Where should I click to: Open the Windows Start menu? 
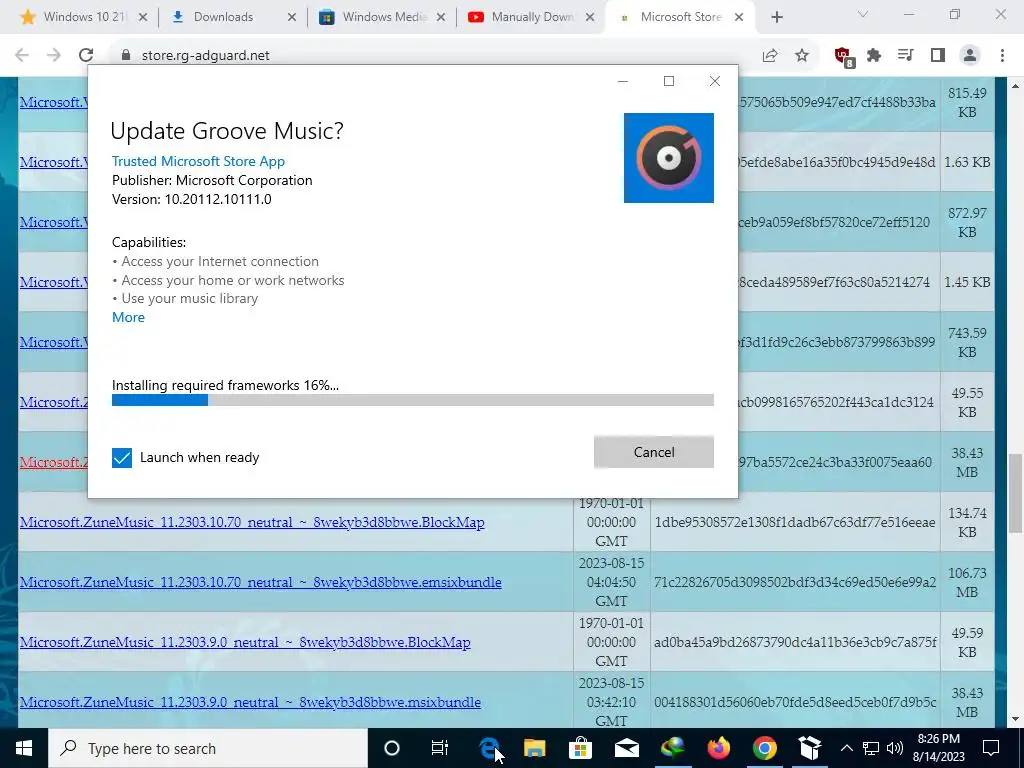tap(24, 748)
